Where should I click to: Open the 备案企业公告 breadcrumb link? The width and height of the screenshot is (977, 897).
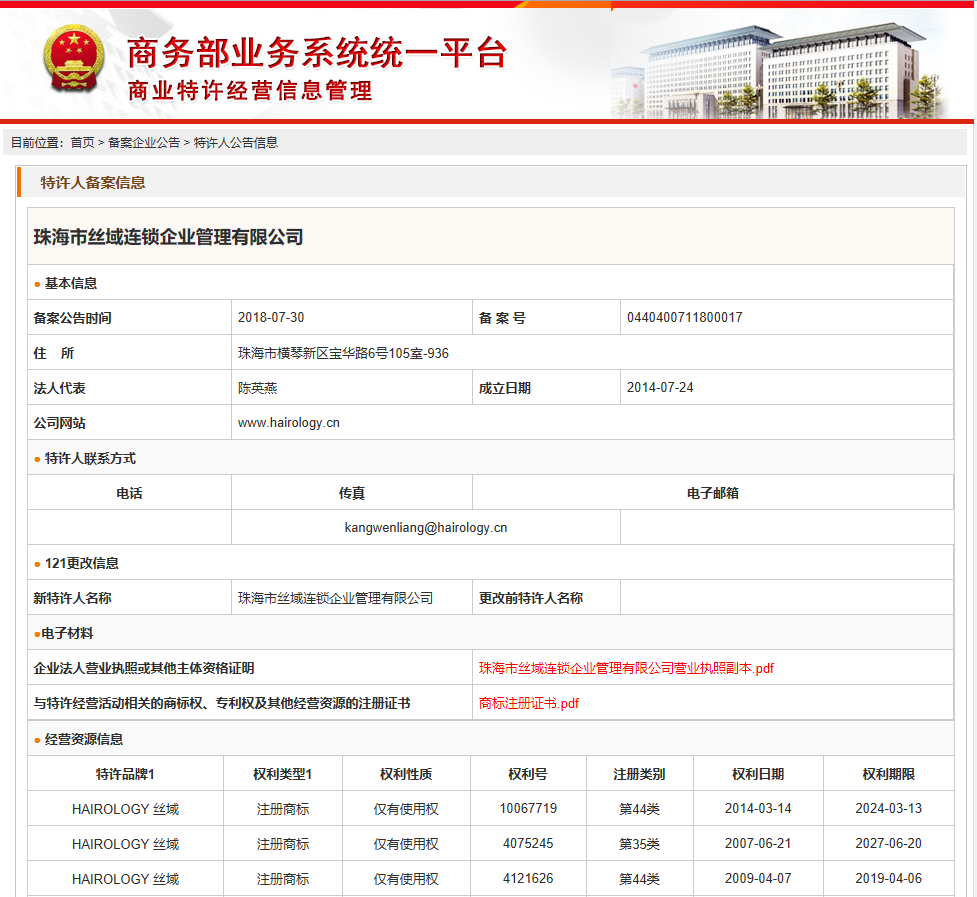[x=144, y=143]
